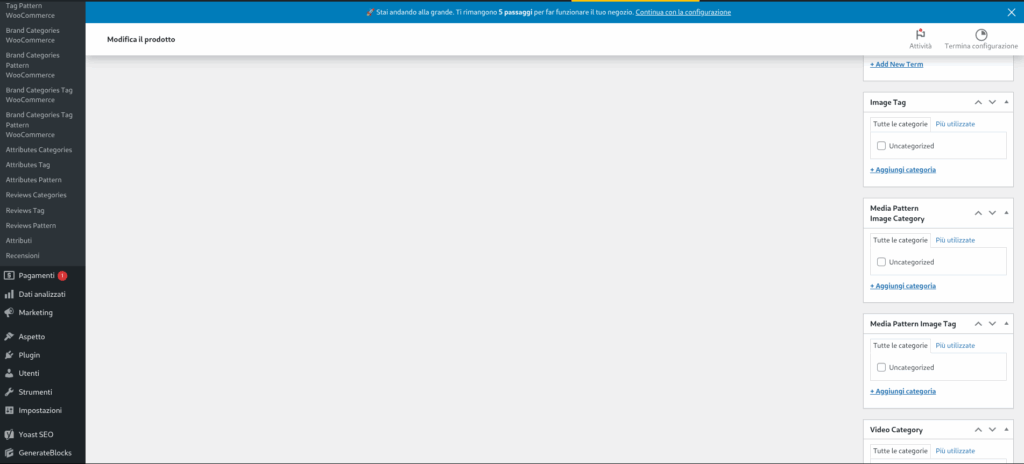The width and height of the screenshot is (1024, 464).
Task: Open Recensioni submenu item
Action: point(22,256)
